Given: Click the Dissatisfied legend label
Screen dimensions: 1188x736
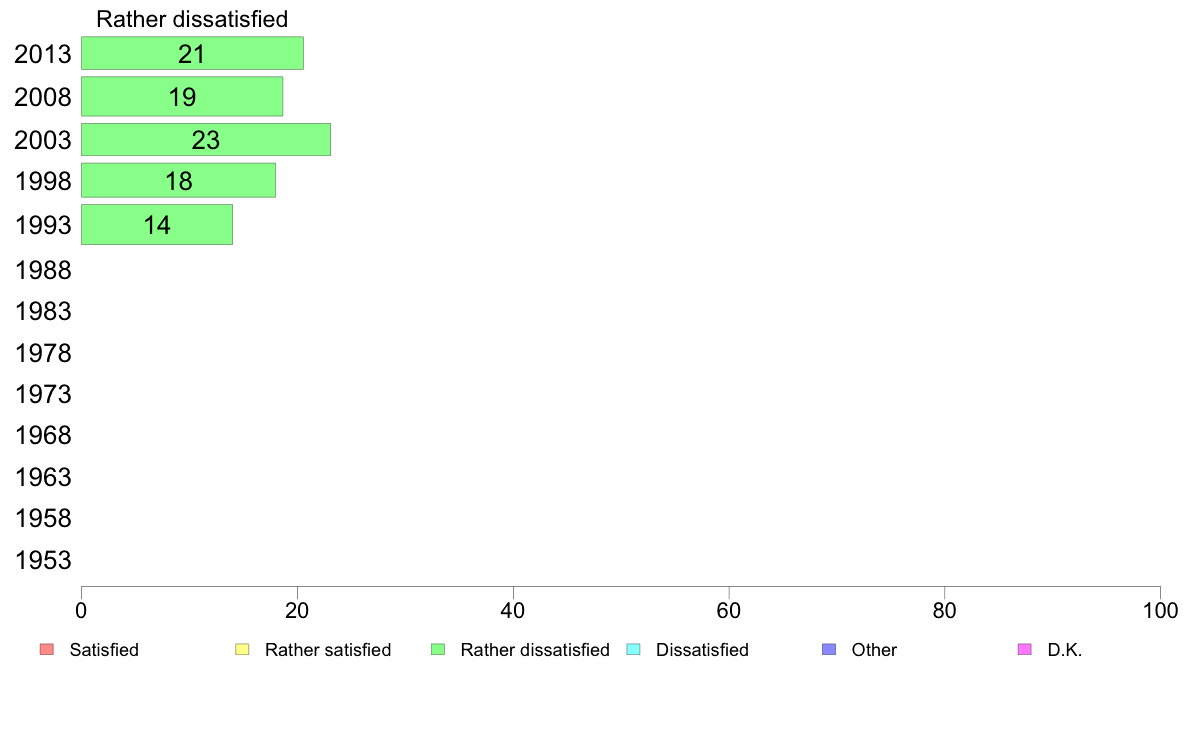Looking at the screenshot, I should [x=702, y=650].
